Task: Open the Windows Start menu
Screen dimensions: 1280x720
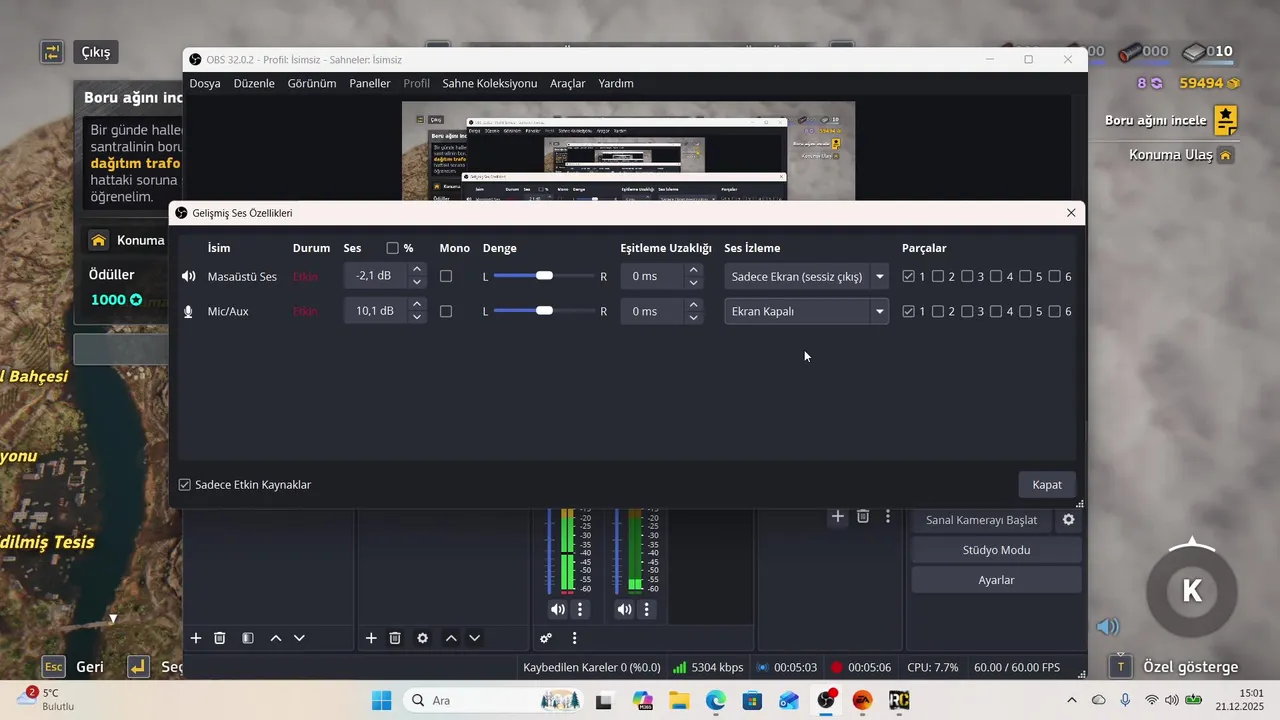Action: coord(381,700)
